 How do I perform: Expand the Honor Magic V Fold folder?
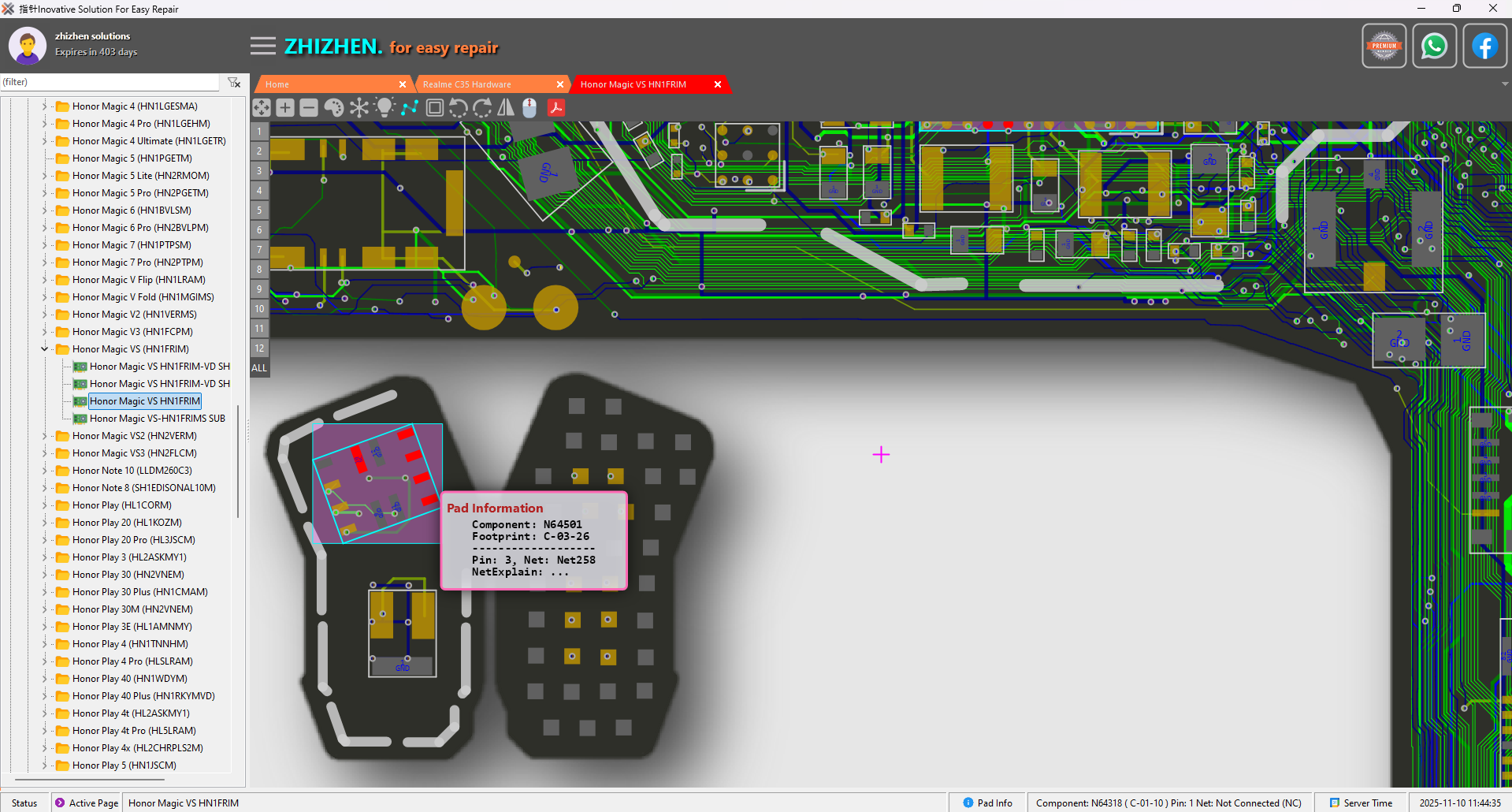click(45, 297)
